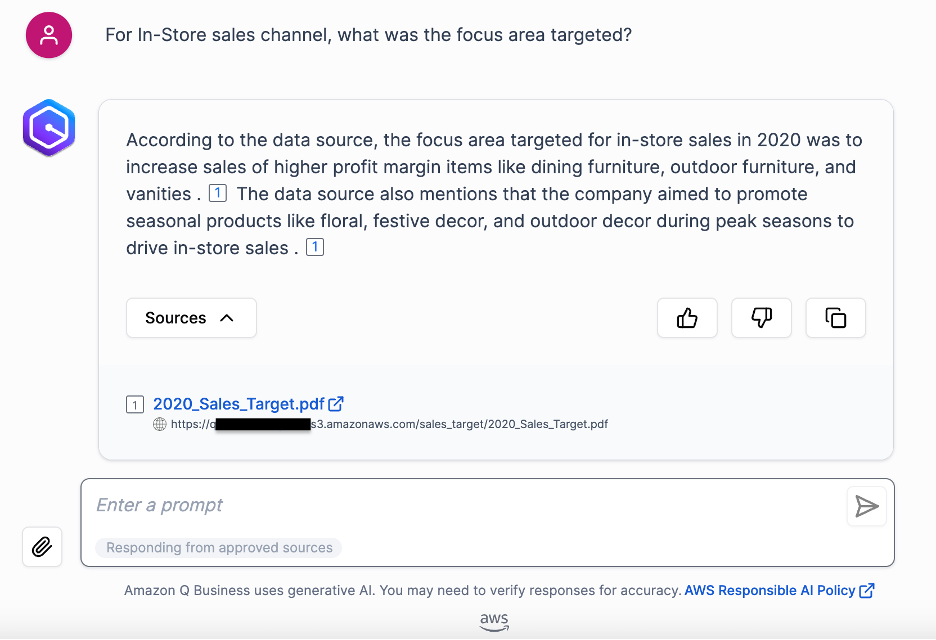The image size is (936, 640).
Task: Click citation 1 after the word vanities
Action: pos(218,193)
